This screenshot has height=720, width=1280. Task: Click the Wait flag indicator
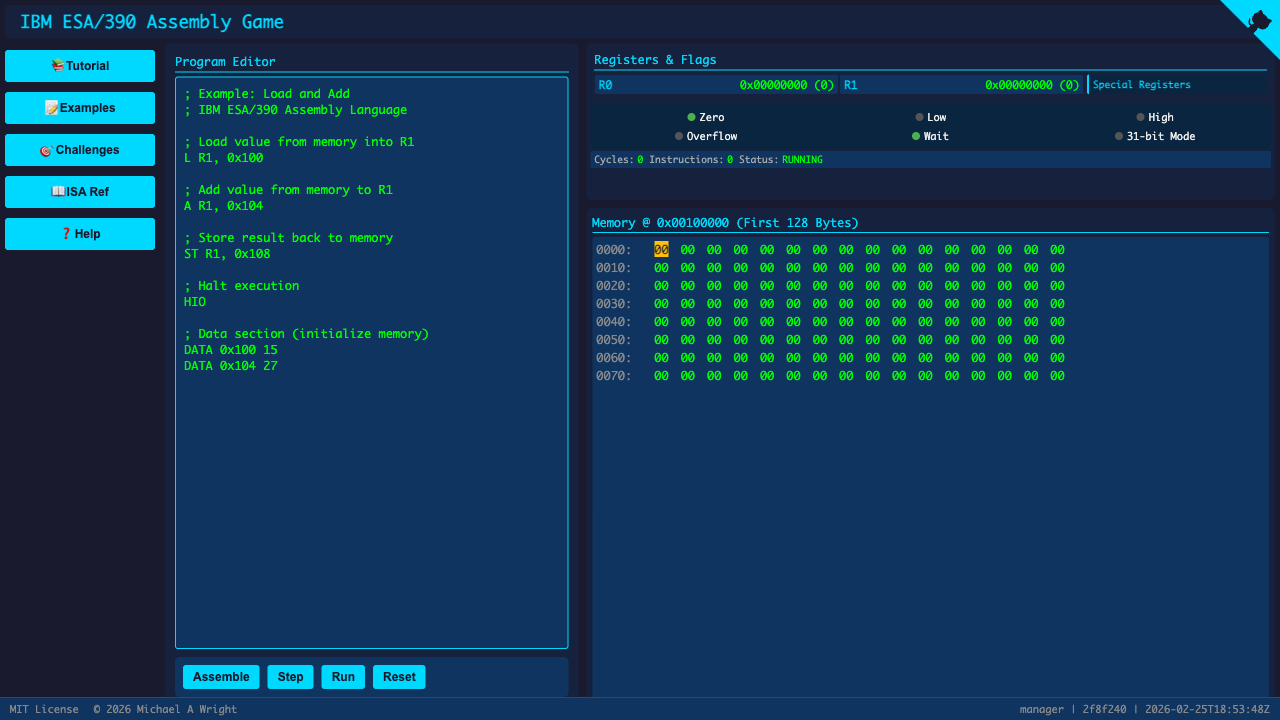click(x=931, y=136)
